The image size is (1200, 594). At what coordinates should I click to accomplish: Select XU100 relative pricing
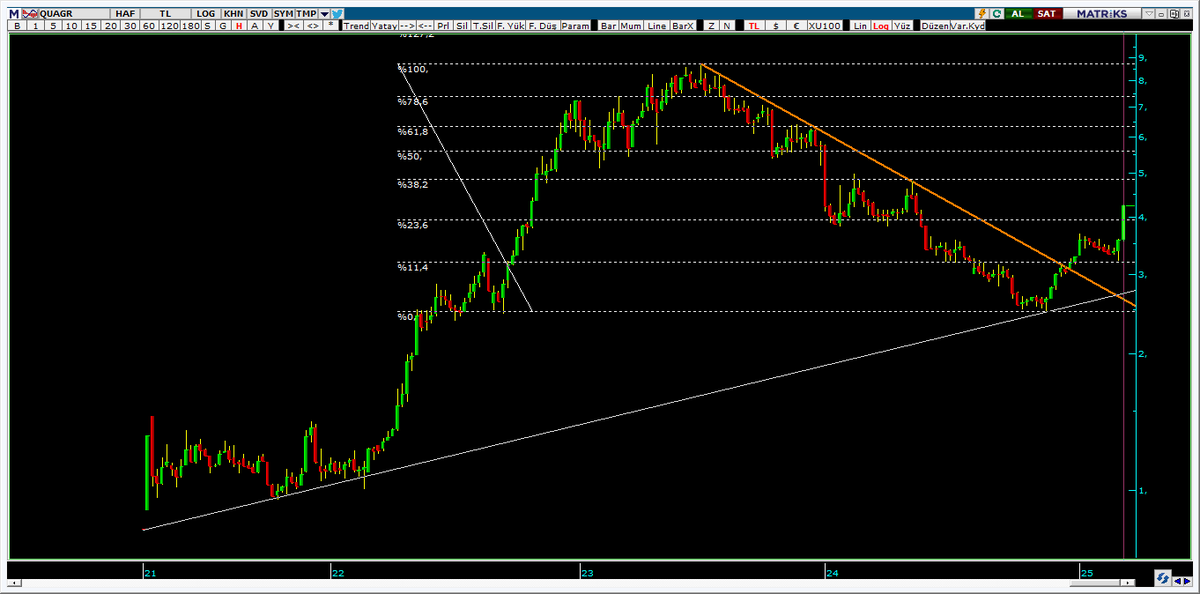pos(825,26)
